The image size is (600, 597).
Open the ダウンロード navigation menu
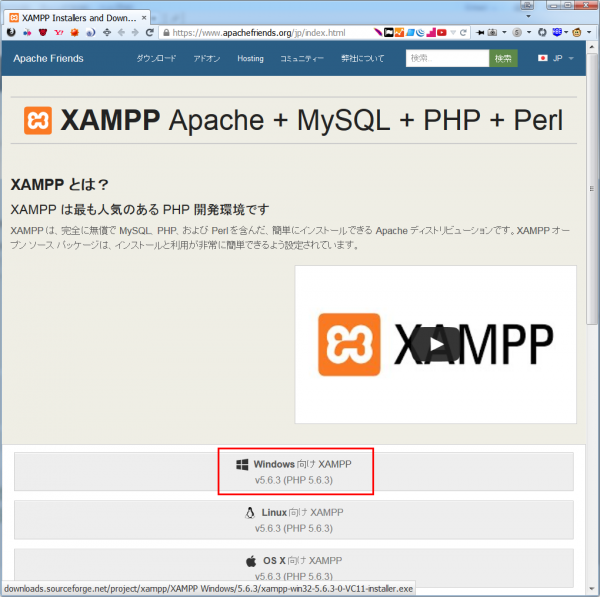pyautogui.click(x=157, y=58)
